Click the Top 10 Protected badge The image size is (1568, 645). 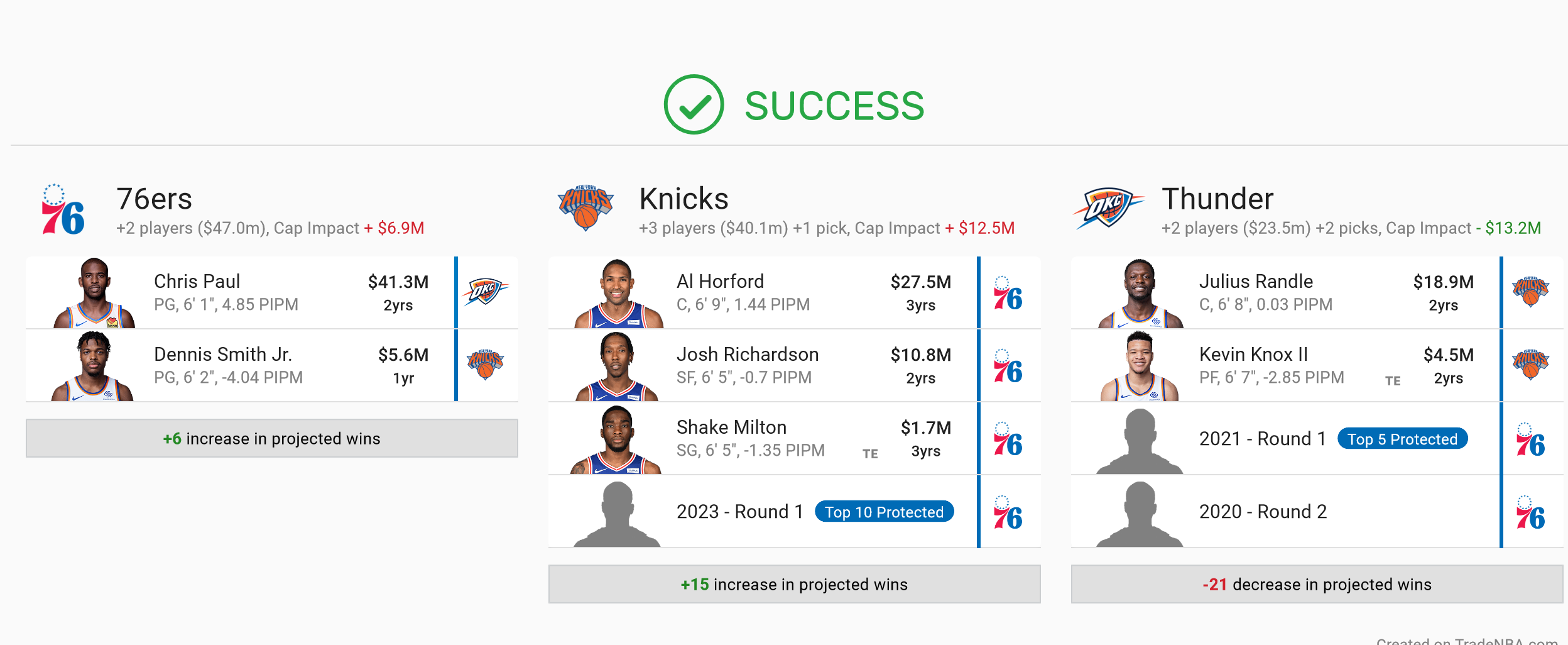coord(885,512)
